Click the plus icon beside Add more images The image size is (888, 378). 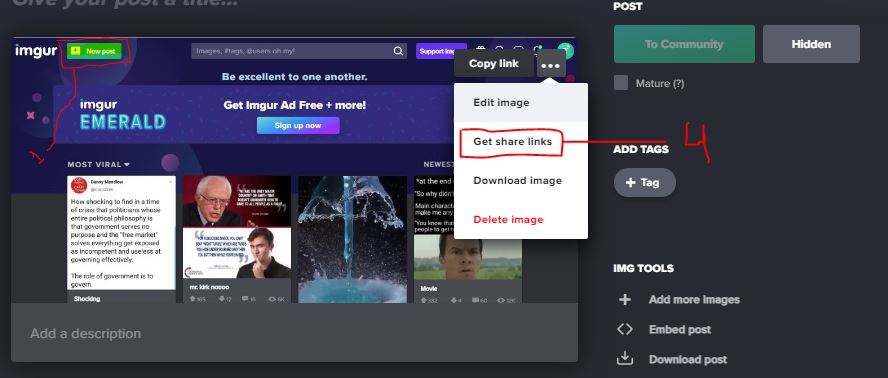tap(625, 299)
